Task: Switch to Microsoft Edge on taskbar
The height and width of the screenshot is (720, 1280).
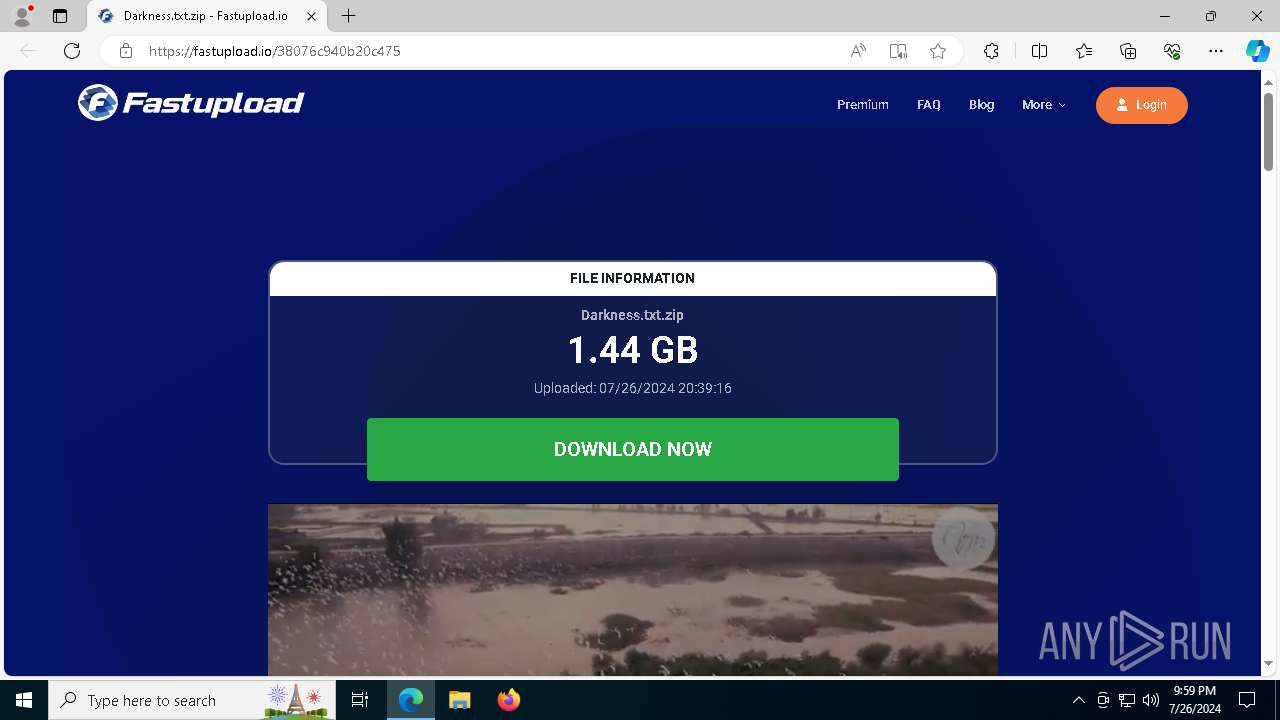Action: tap(411, 700)
